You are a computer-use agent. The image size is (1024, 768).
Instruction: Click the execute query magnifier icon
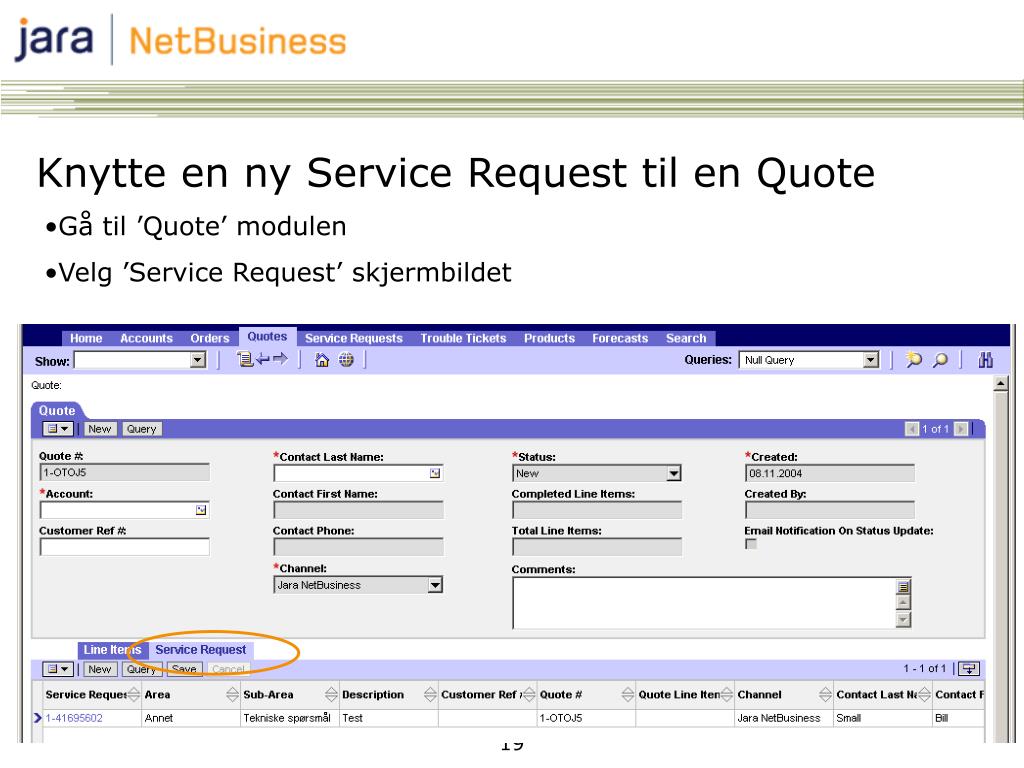(940, 359)
